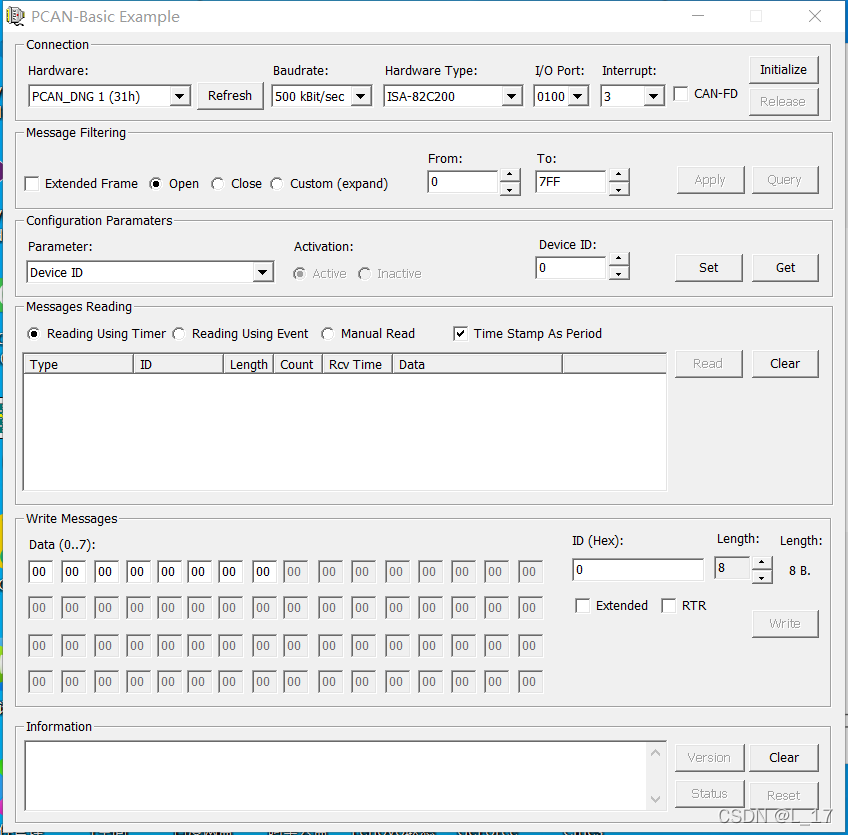Viewport: 848px width, 835px height.
Task: Click the To filter input field
Action: tap(571, 182)
